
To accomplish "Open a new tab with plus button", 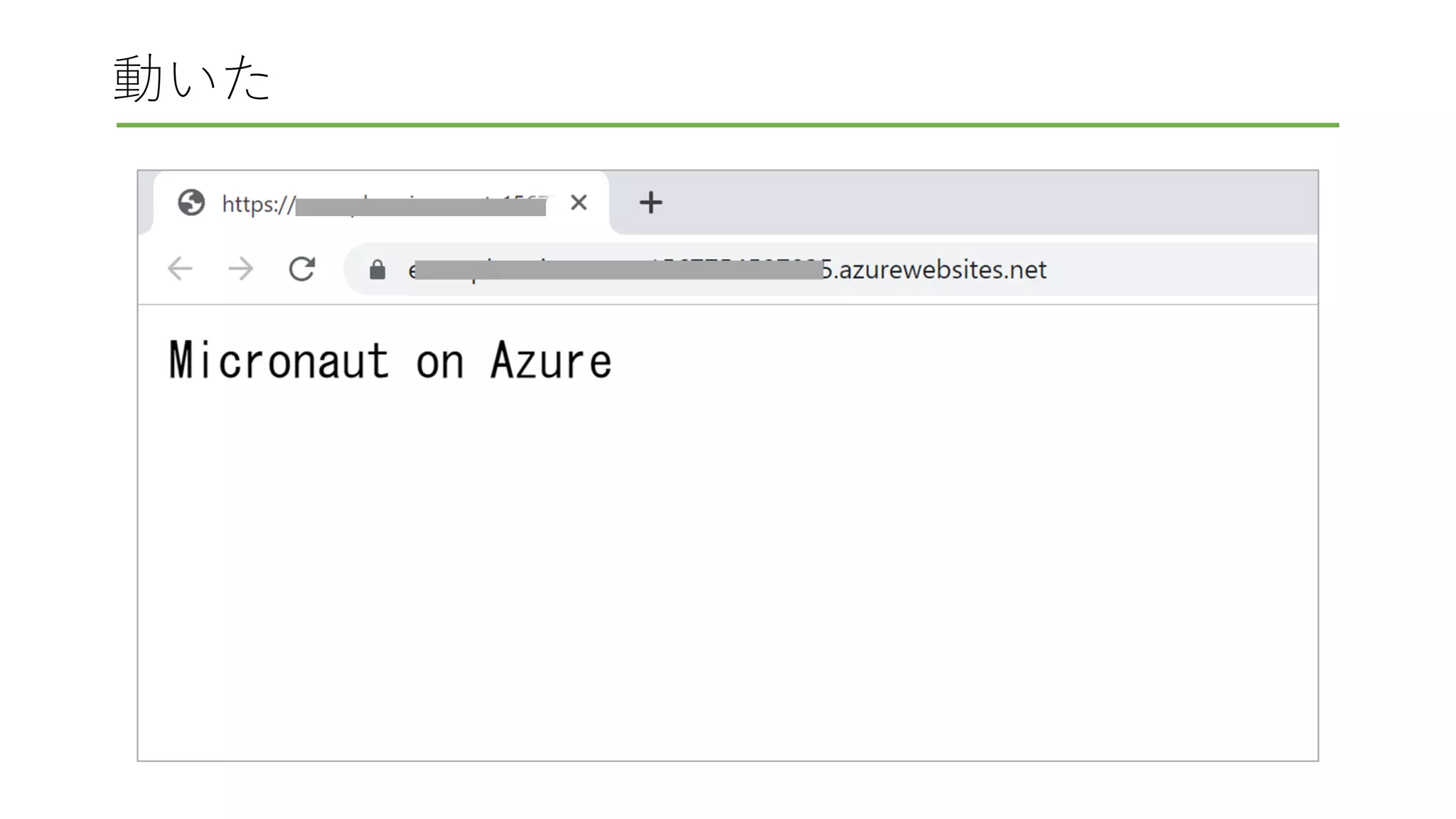I will (x=651, y=203).
